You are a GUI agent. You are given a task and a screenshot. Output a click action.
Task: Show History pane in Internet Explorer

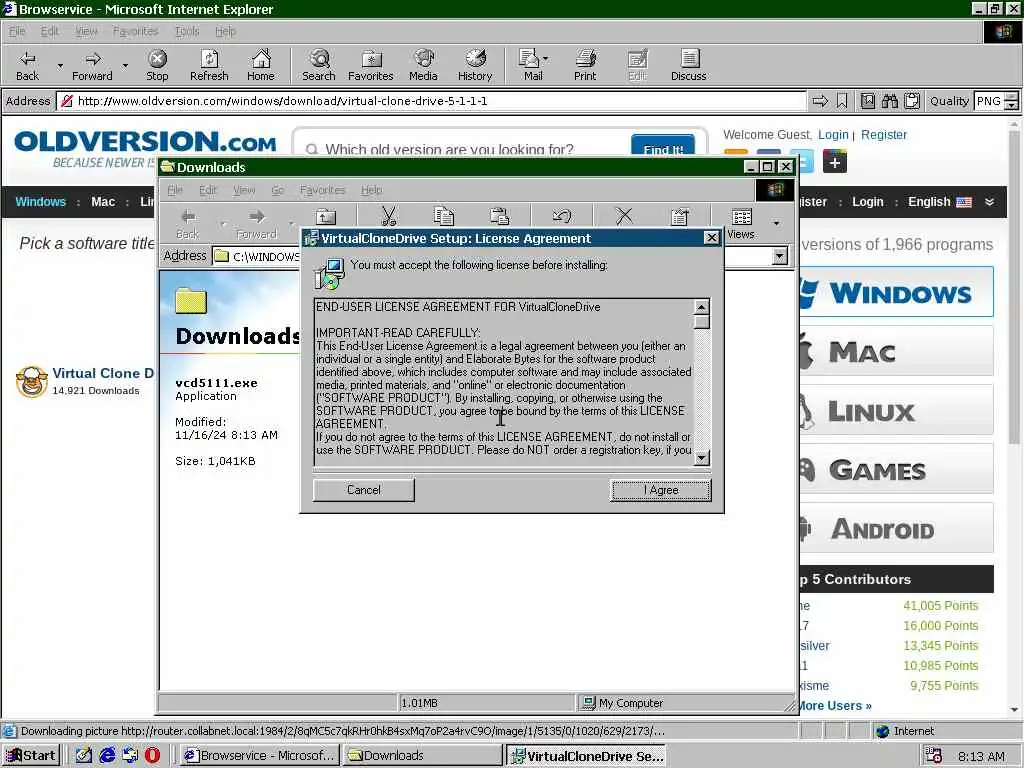(x=475, y=65)
